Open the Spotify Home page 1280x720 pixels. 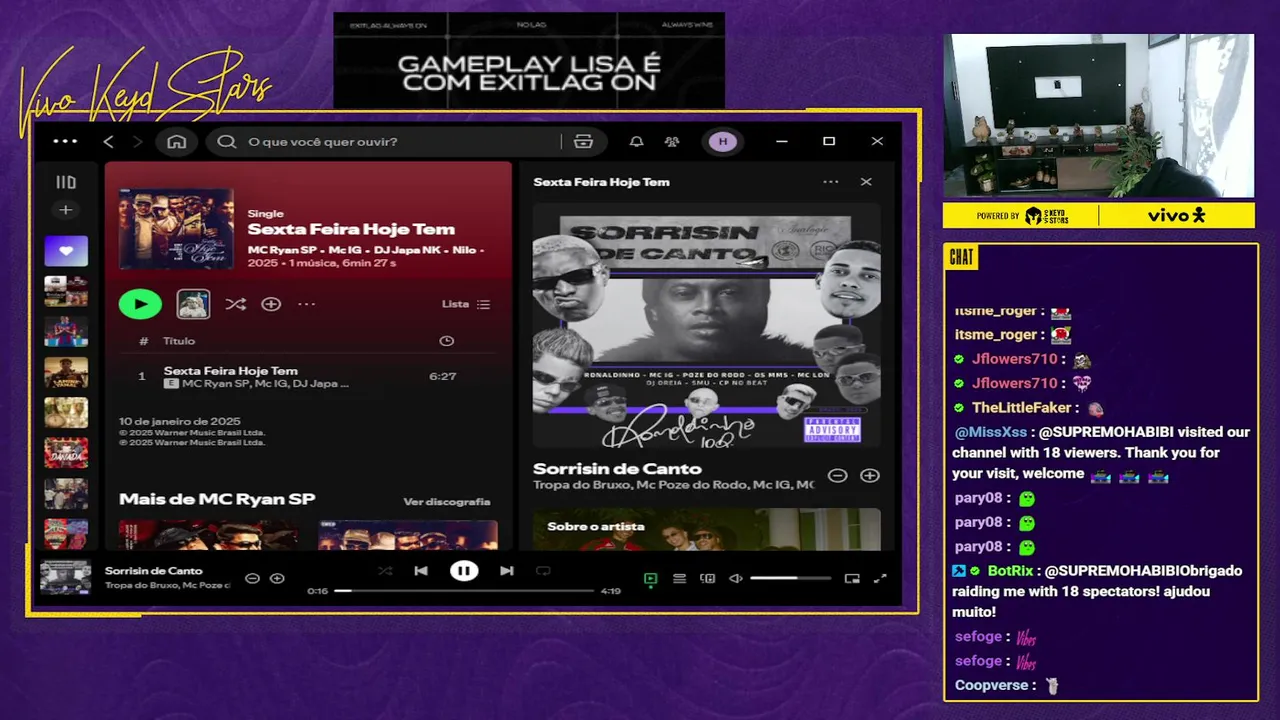177,142
